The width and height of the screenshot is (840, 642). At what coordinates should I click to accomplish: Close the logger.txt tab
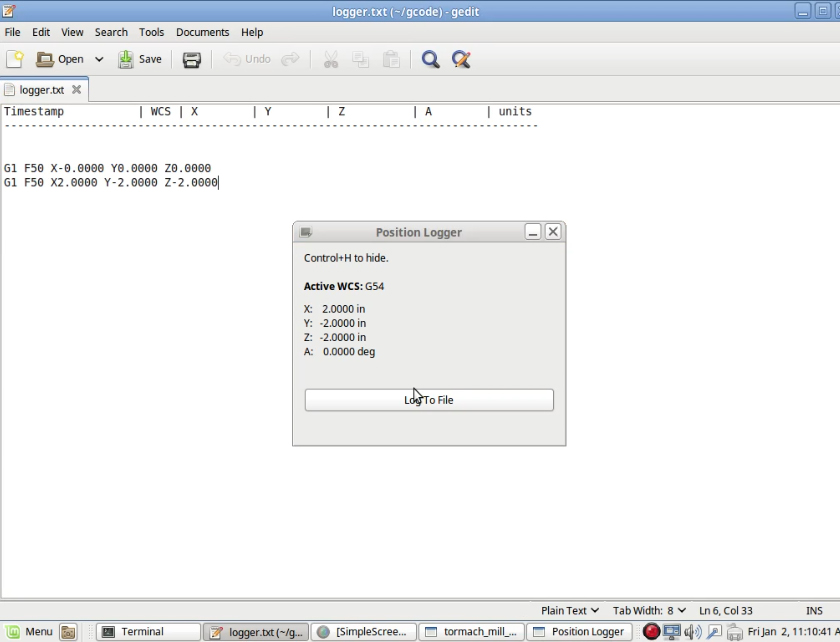pyautogui.click(x=76, y=90)
